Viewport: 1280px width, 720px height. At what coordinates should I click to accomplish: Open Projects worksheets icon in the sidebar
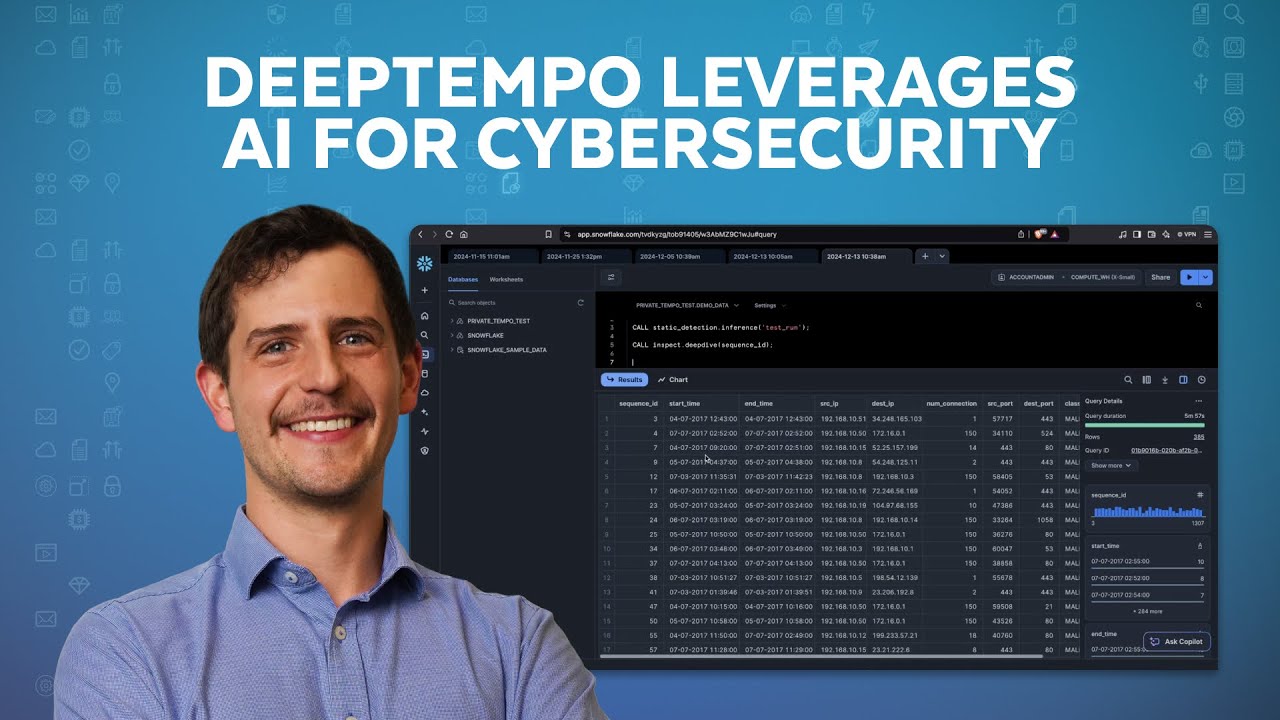pyautogui.click(x=425, y=354)
